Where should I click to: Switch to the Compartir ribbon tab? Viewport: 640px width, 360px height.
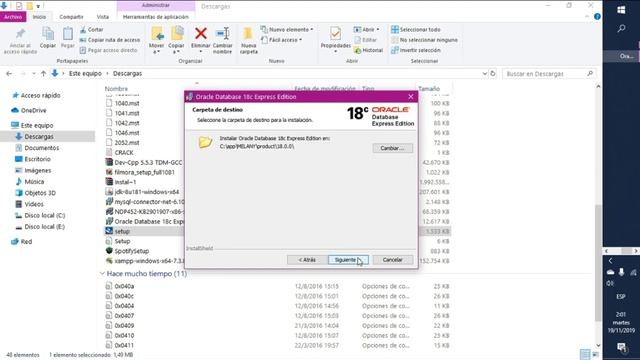click(71, 17)
